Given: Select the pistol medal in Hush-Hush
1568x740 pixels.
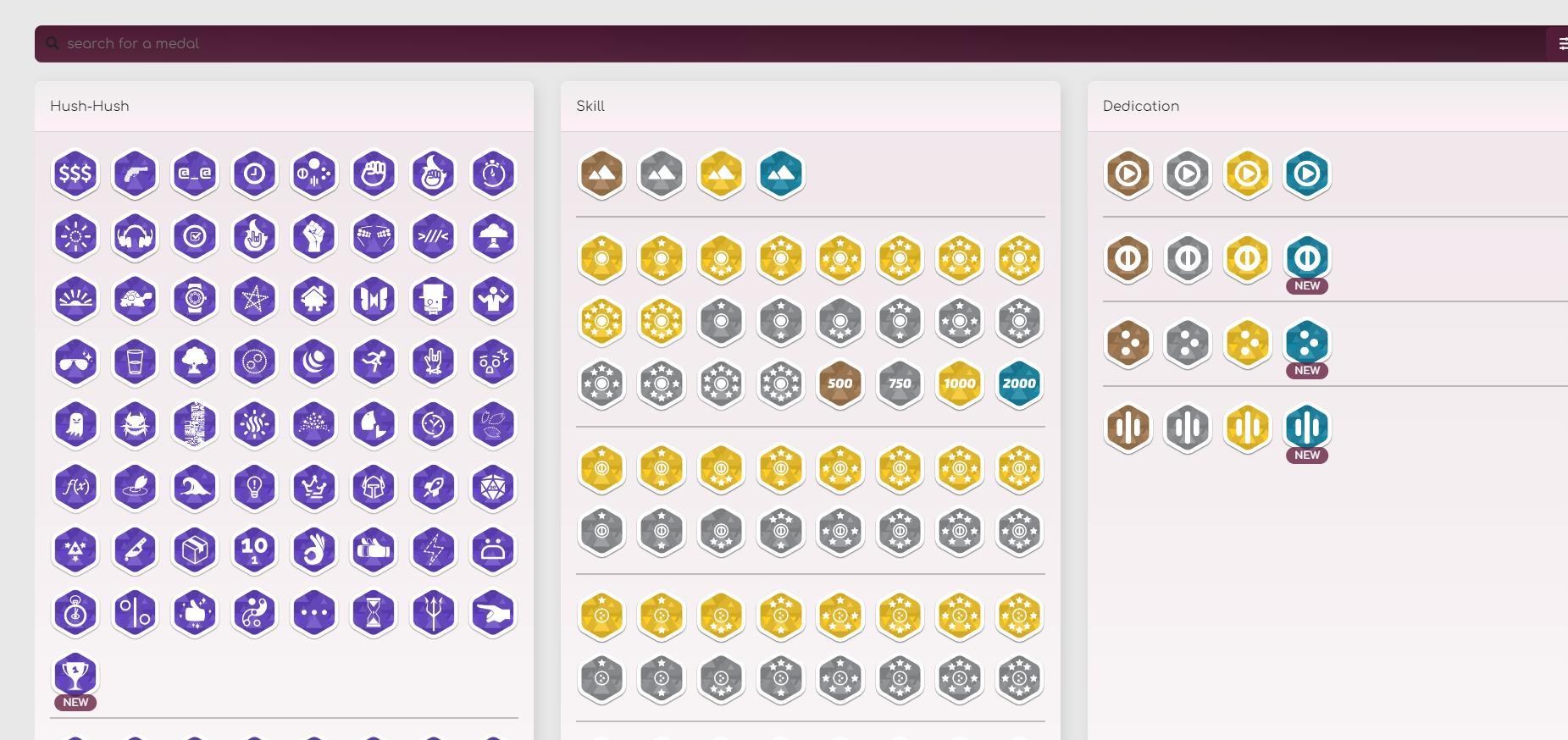Looking at the screenshot, I should point(135,174).
